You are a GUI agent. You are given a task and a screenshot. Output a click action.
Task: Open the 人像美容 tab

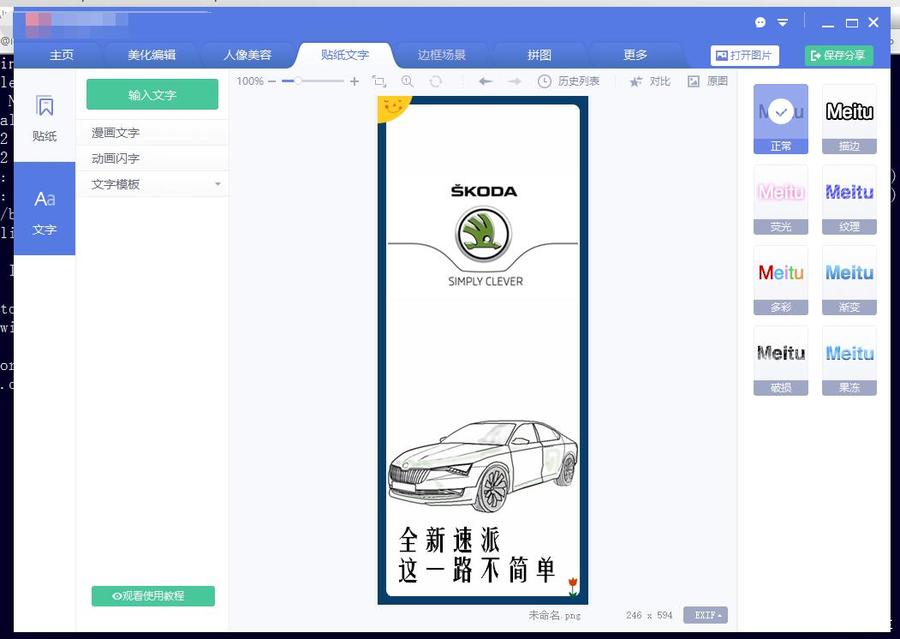tap(247, 55)
